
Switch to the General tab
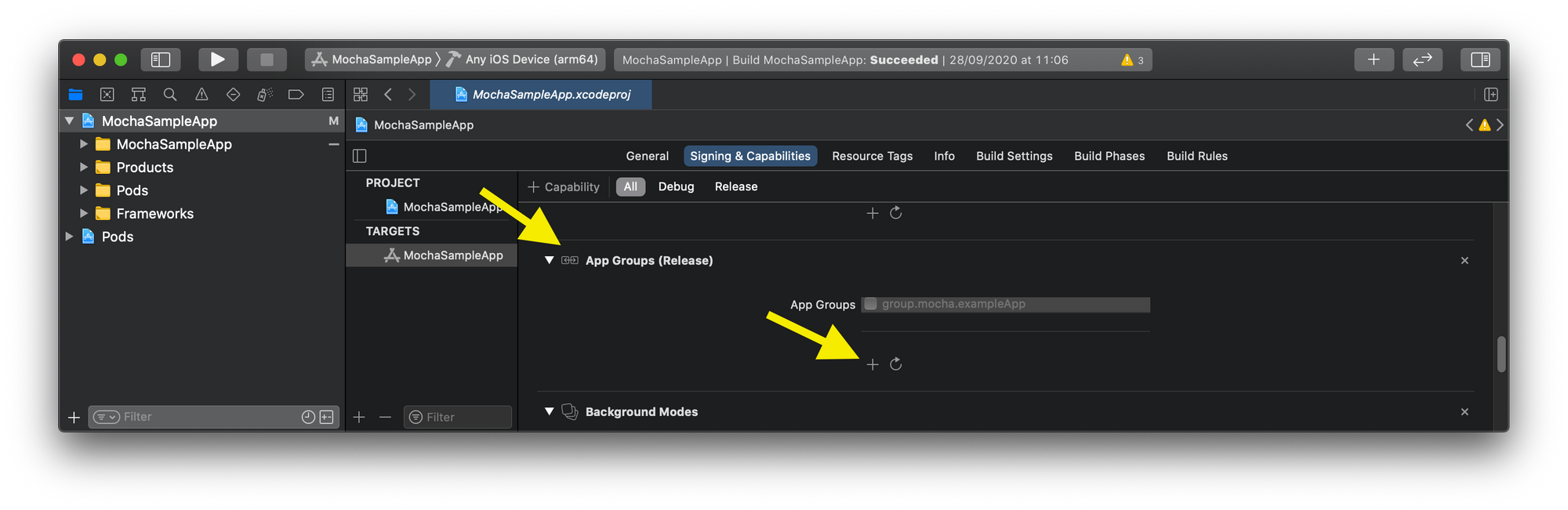[x=647, y=156]
